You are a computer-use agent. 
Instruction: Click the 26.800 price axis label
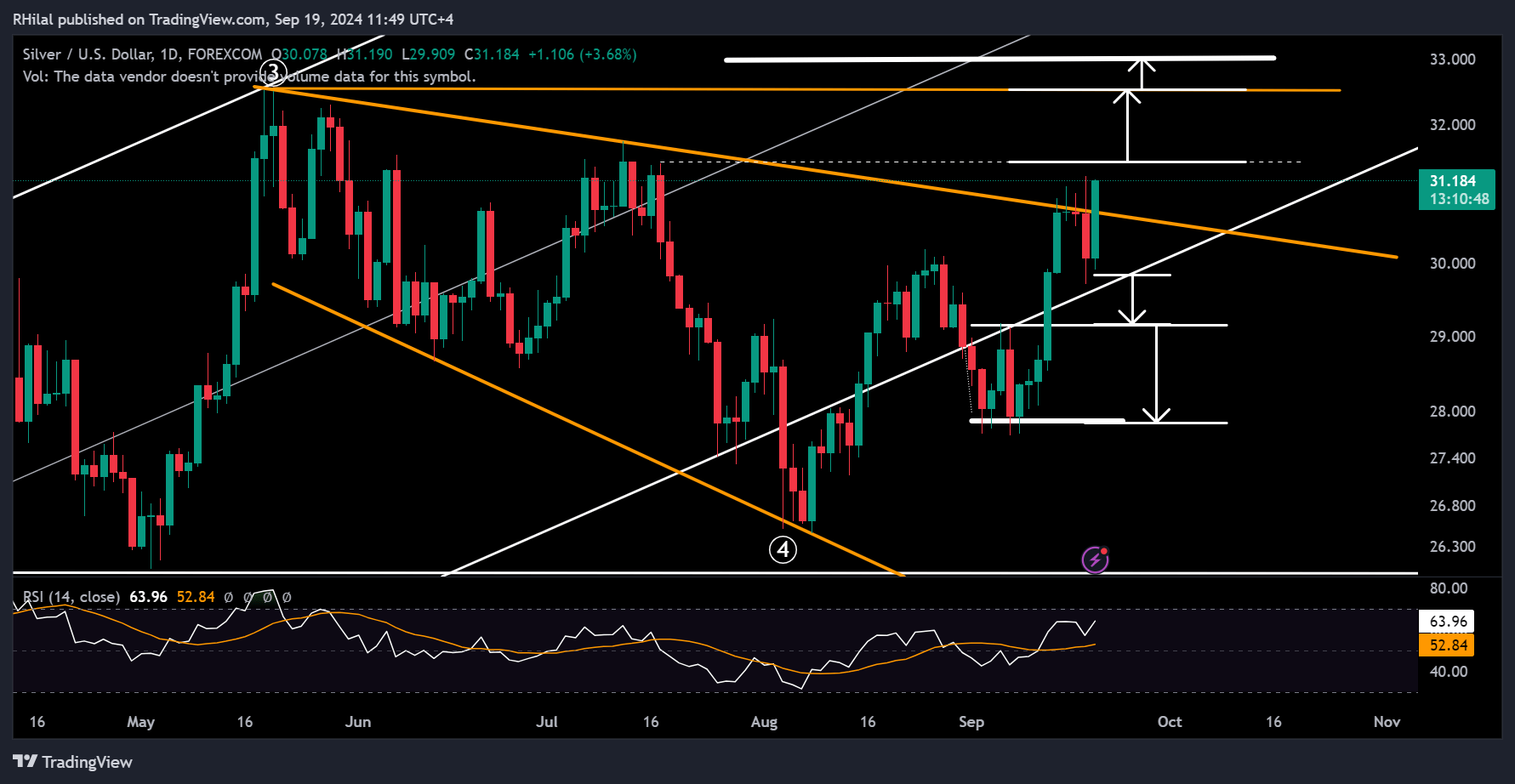click(x=1452, y=506)
